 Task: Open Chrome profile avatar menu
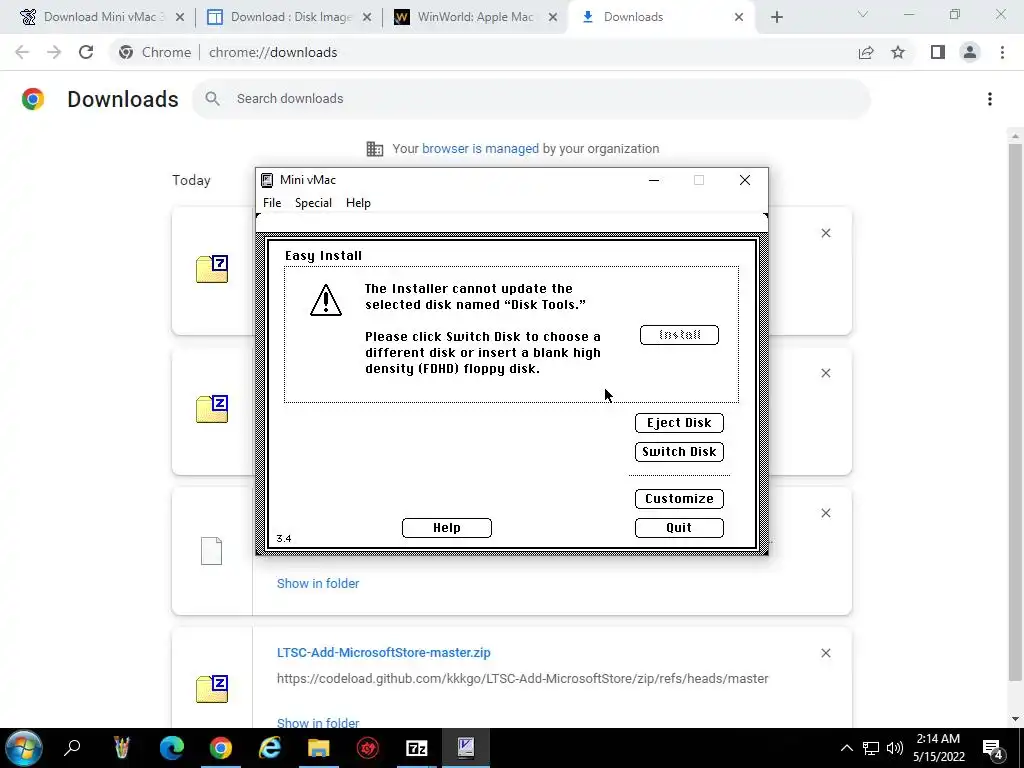coord(970,52)
